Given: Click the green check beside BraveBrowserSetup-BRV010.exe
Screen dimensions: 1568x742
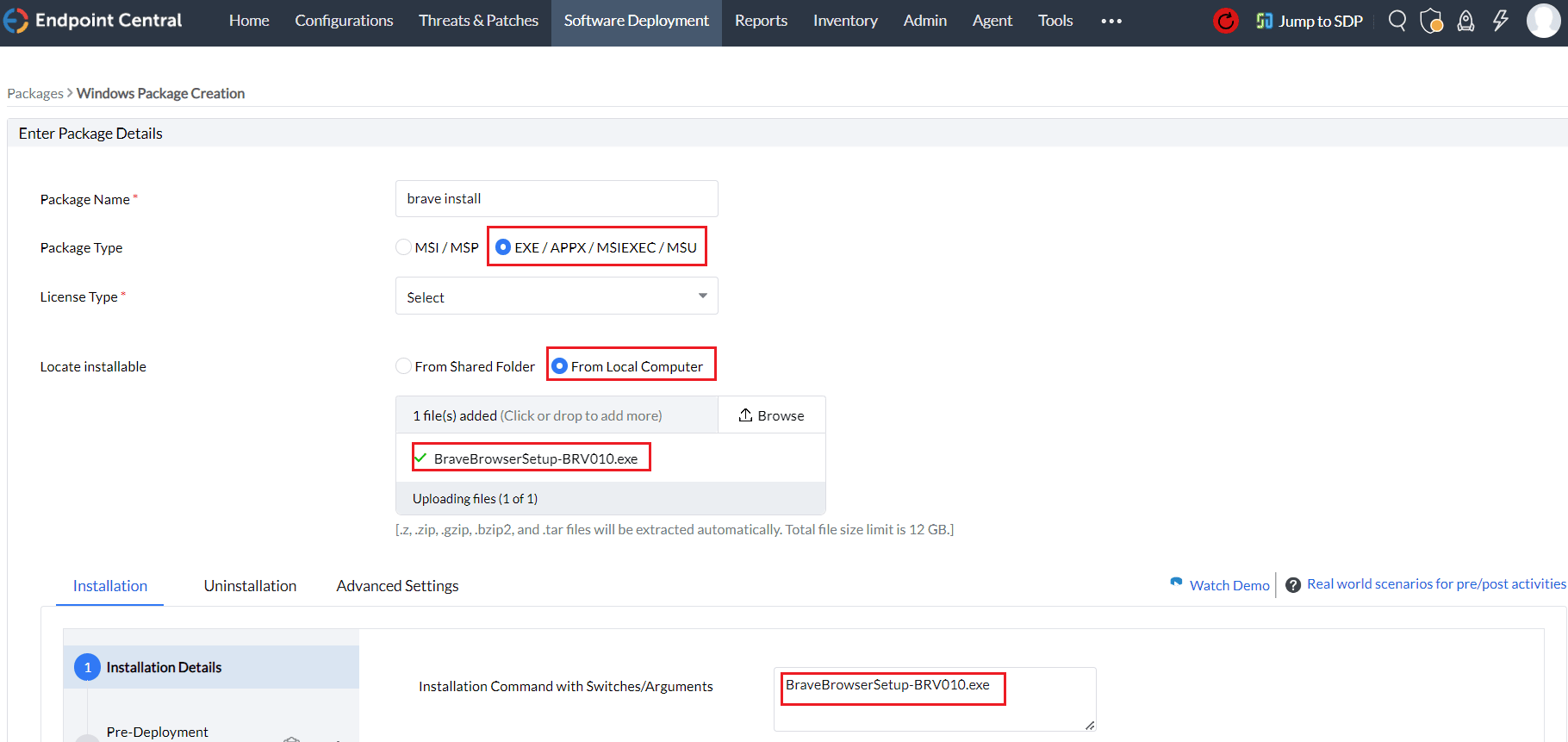Looking at the screenshot, I should tap(420, 458).
